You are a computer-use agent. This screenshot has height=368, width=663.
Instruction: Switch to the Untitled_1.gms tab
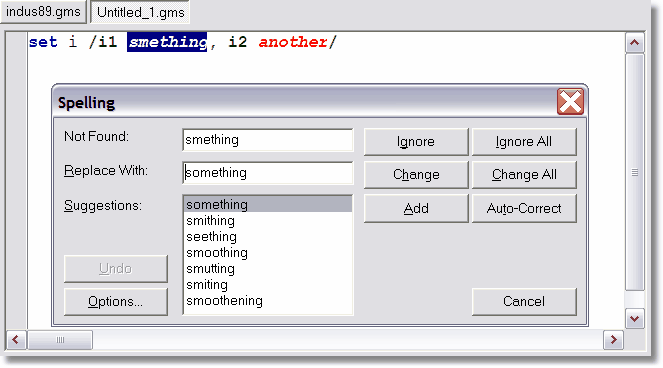140,12
